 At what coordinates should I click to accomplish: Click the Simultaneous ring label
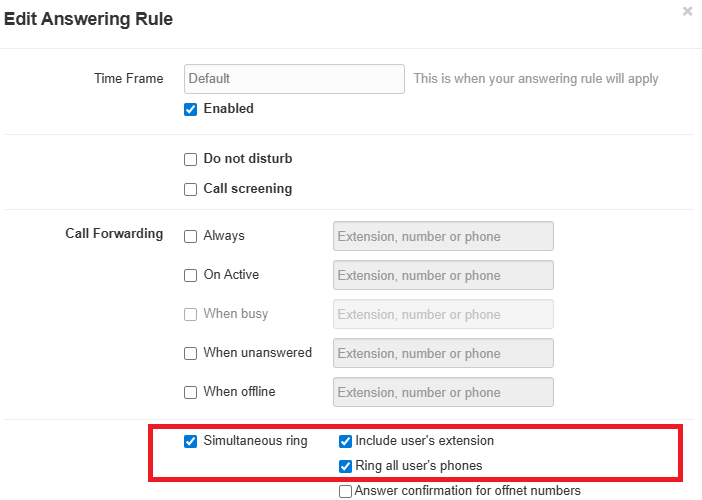(x=255, y=441)
